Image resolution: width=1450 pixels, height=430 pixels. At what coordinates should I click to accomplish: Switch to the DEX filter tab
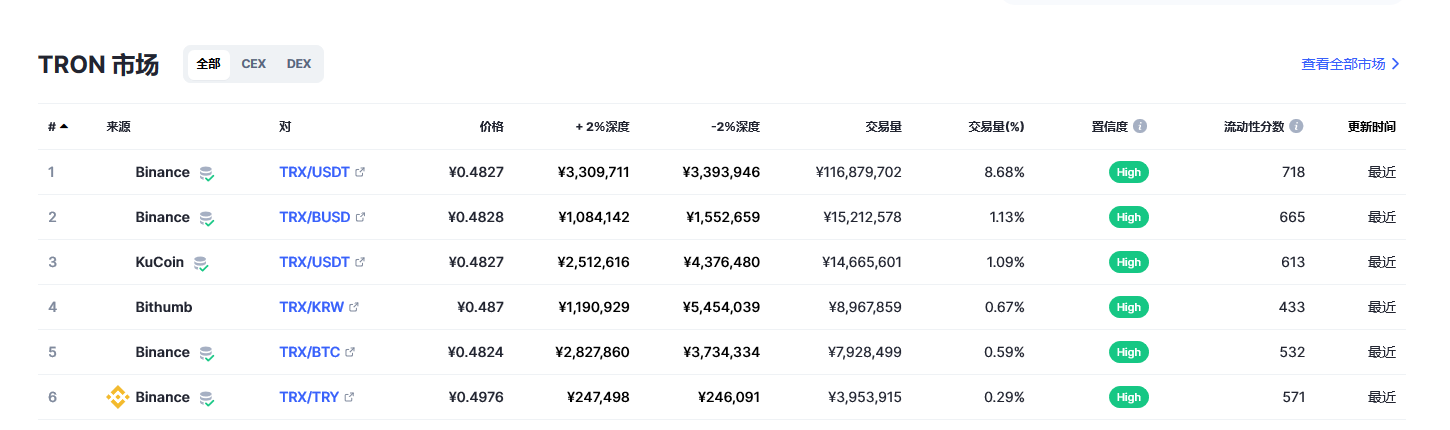tap(299, 64)
